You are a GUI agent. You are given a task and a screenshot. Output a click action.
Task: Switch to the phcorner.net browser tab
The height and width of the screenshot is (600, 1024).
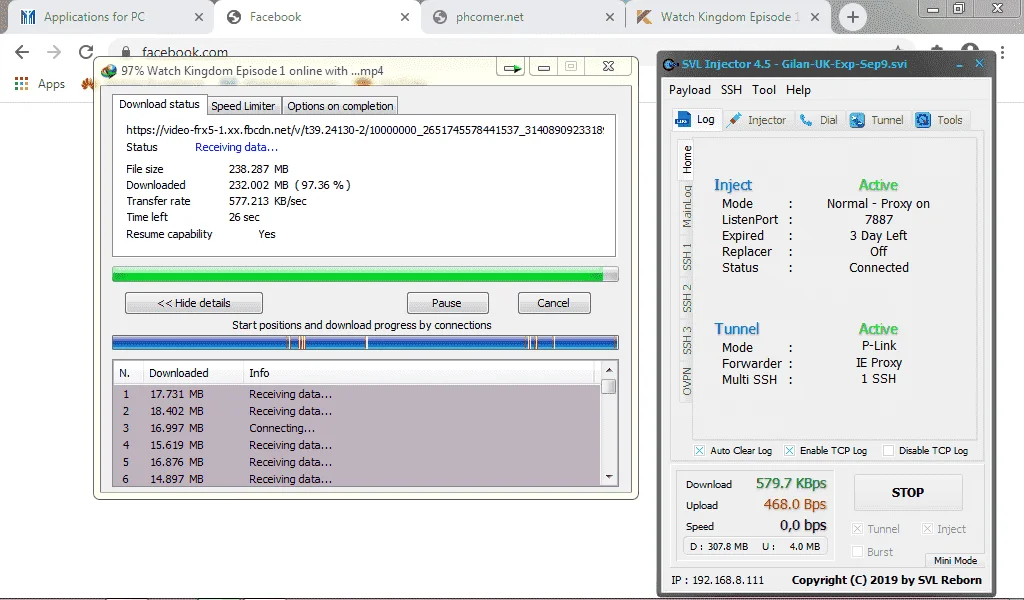[489, 17]
